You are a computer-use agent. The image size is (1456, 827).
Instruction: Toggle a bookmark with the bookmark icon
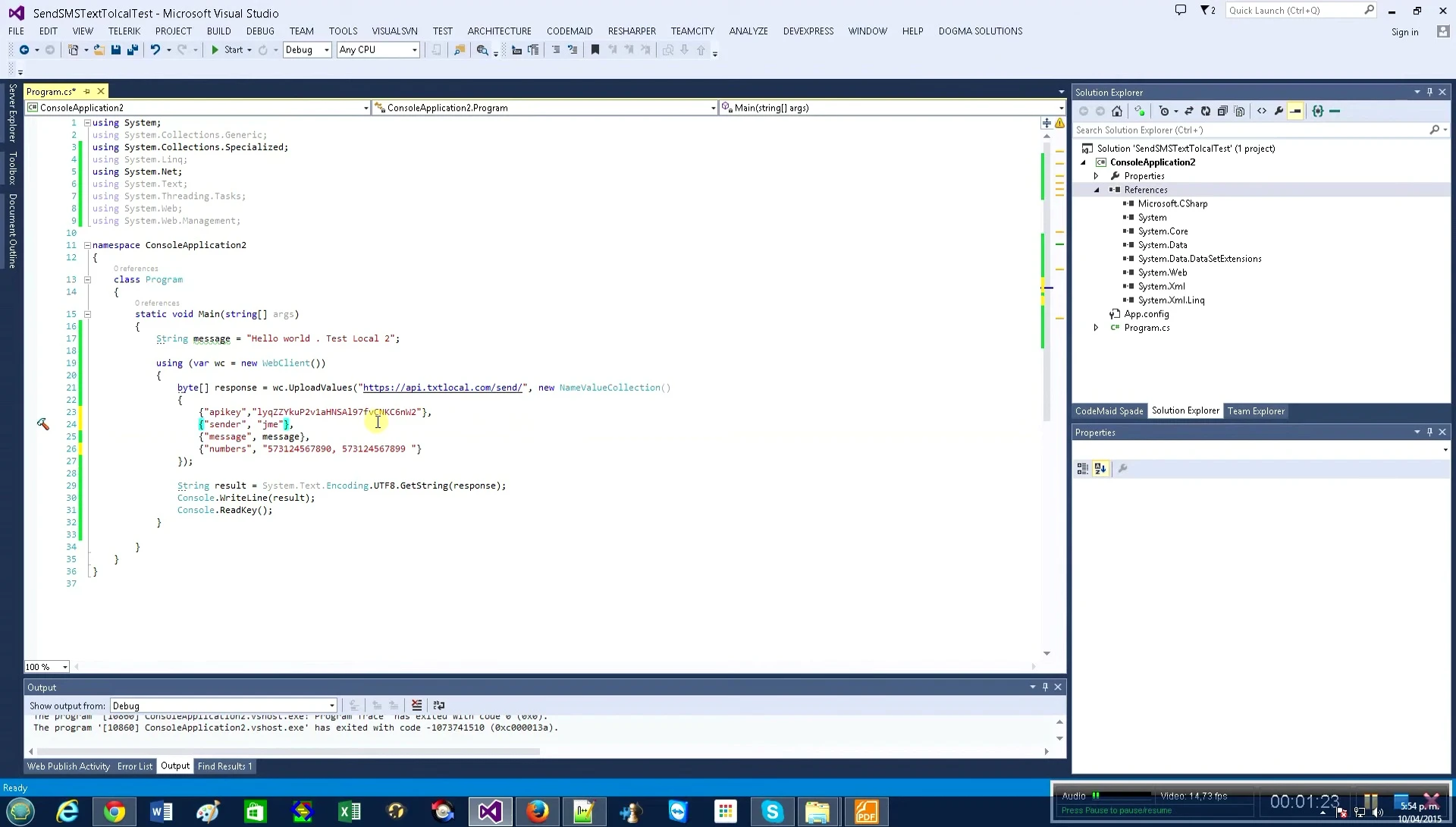coord(595,50)
